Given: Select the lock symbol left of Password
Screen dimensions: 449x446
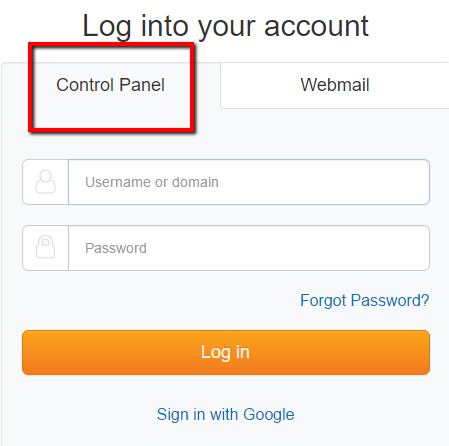Looking at the screenshot, I should click(x=45, y=247).
